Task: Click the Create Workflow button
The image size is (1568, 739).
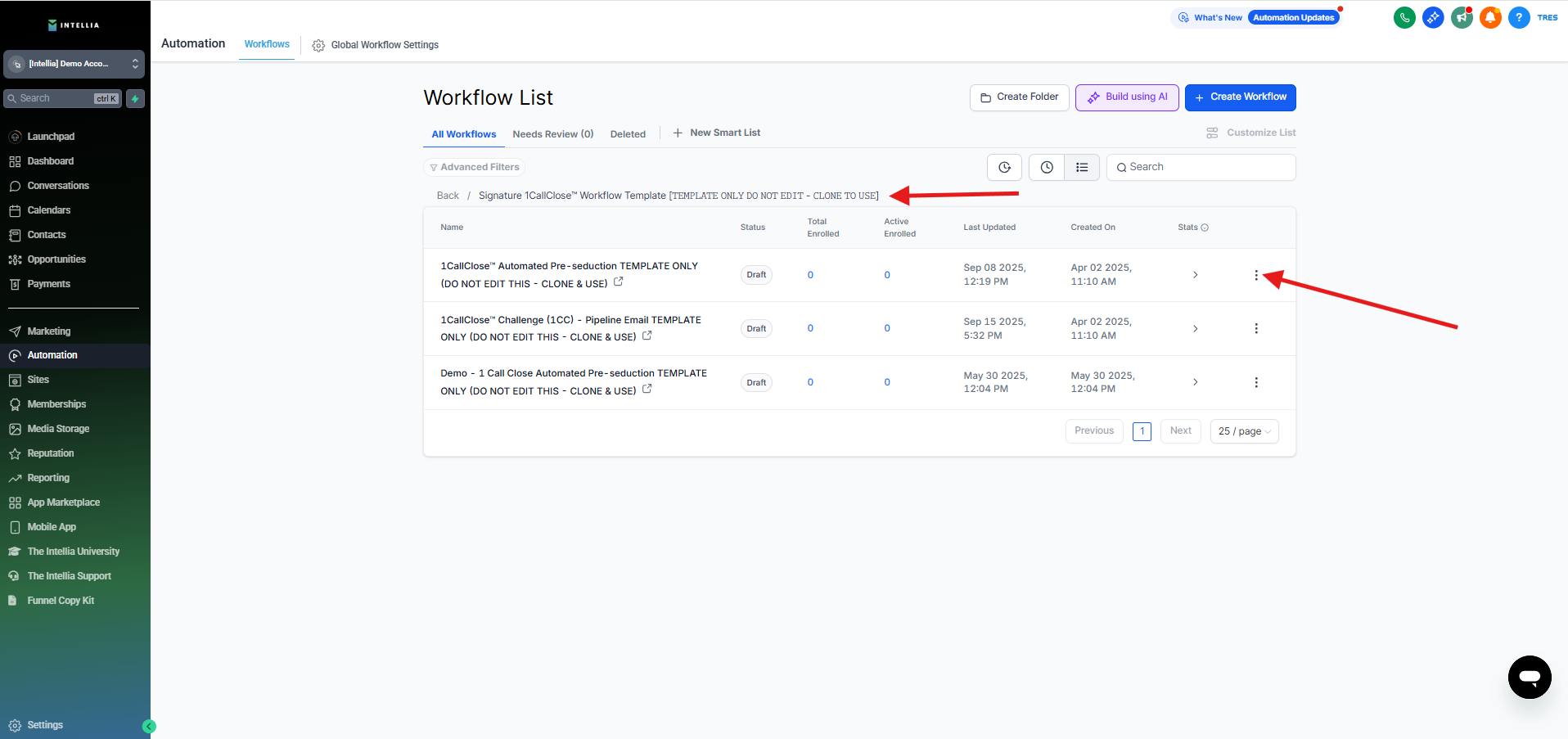Action: point(1241,97)
